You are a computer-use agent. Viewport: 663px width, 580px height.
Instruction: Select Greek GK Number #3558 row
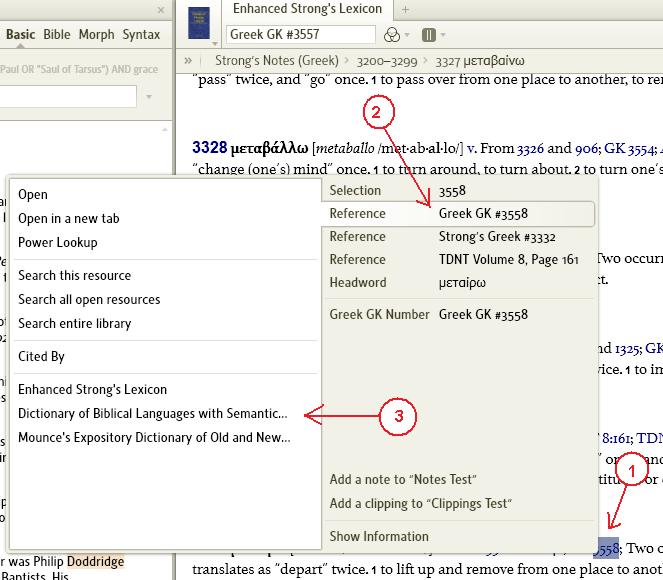(459, 315)
